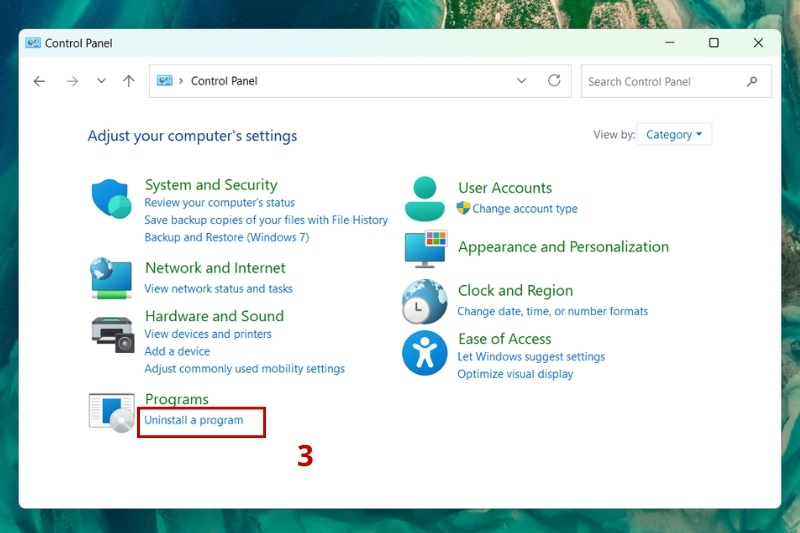Viewport: 800px width, 533px height.
Task: Open View devices and printers
Action: tap(208, 334)
